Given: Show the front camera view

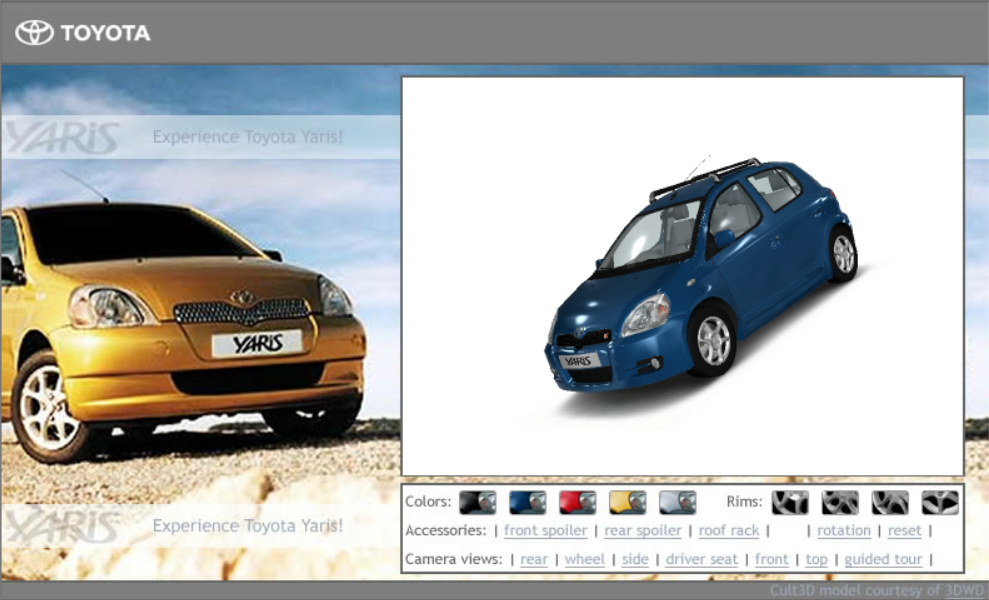Looking at the screenshot, I should pos(771,560).
